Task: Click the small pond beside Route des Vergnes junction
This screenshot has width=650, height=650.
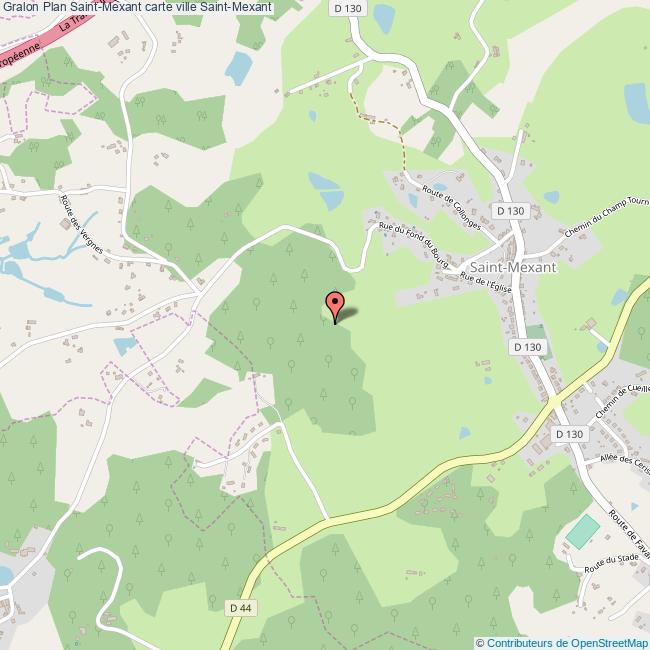Action: coord(125,346)
